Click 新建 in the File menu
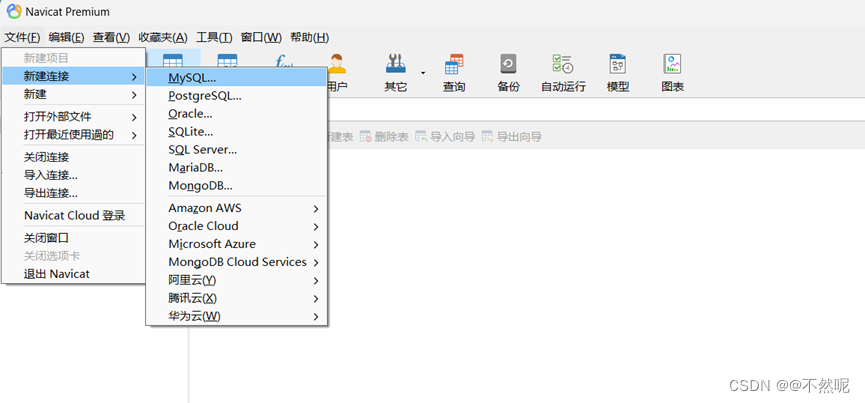The width and height of the screenshot is (865, 403). (x=74, y=95)
